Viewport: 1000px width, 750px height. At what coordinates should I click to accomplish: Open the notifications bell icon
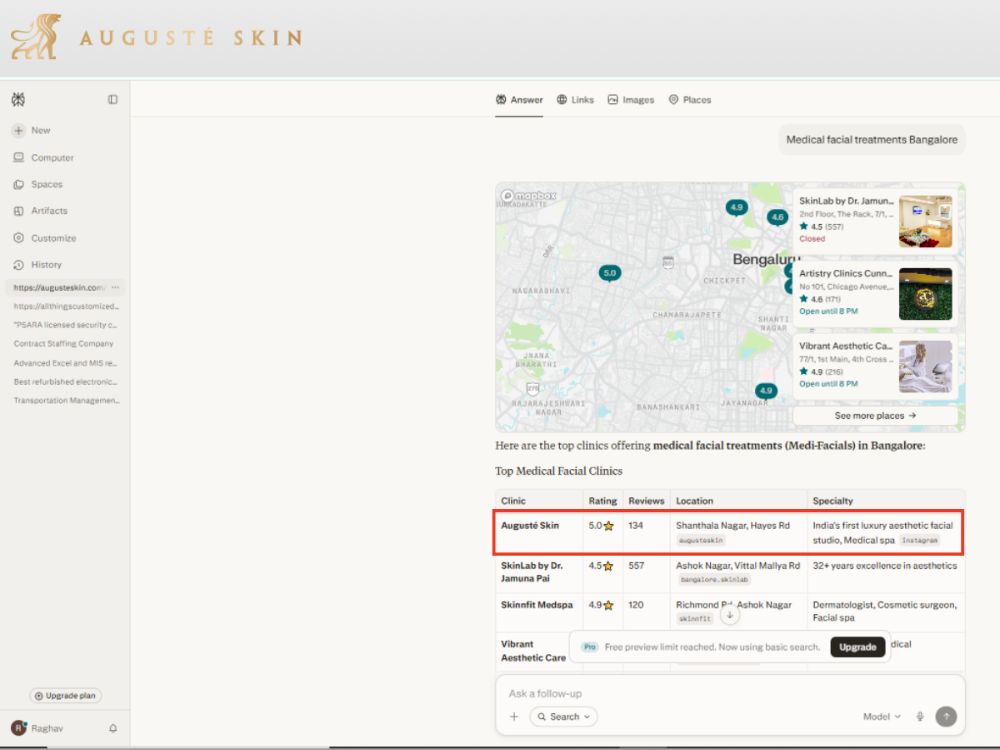pos(113,728)
